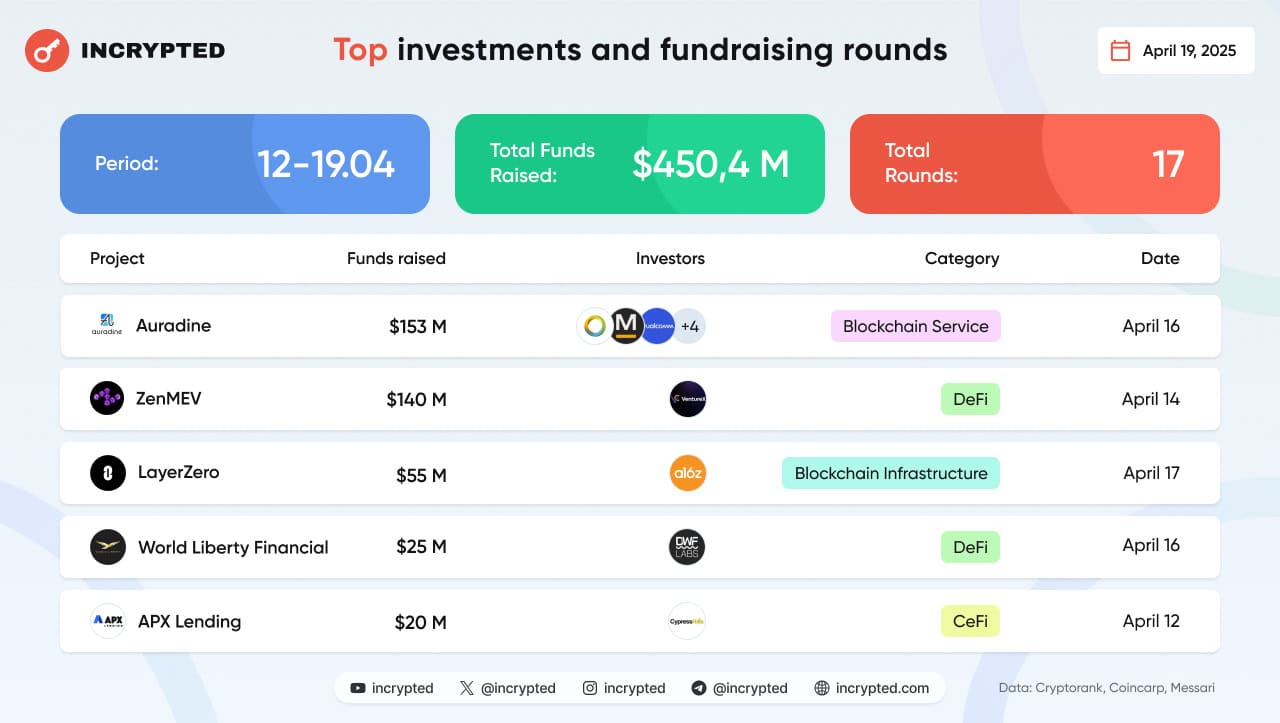Click the Blockchain Service category tag
The width and height of the screenshot is (1280, 723).
(x=915, y=326)
